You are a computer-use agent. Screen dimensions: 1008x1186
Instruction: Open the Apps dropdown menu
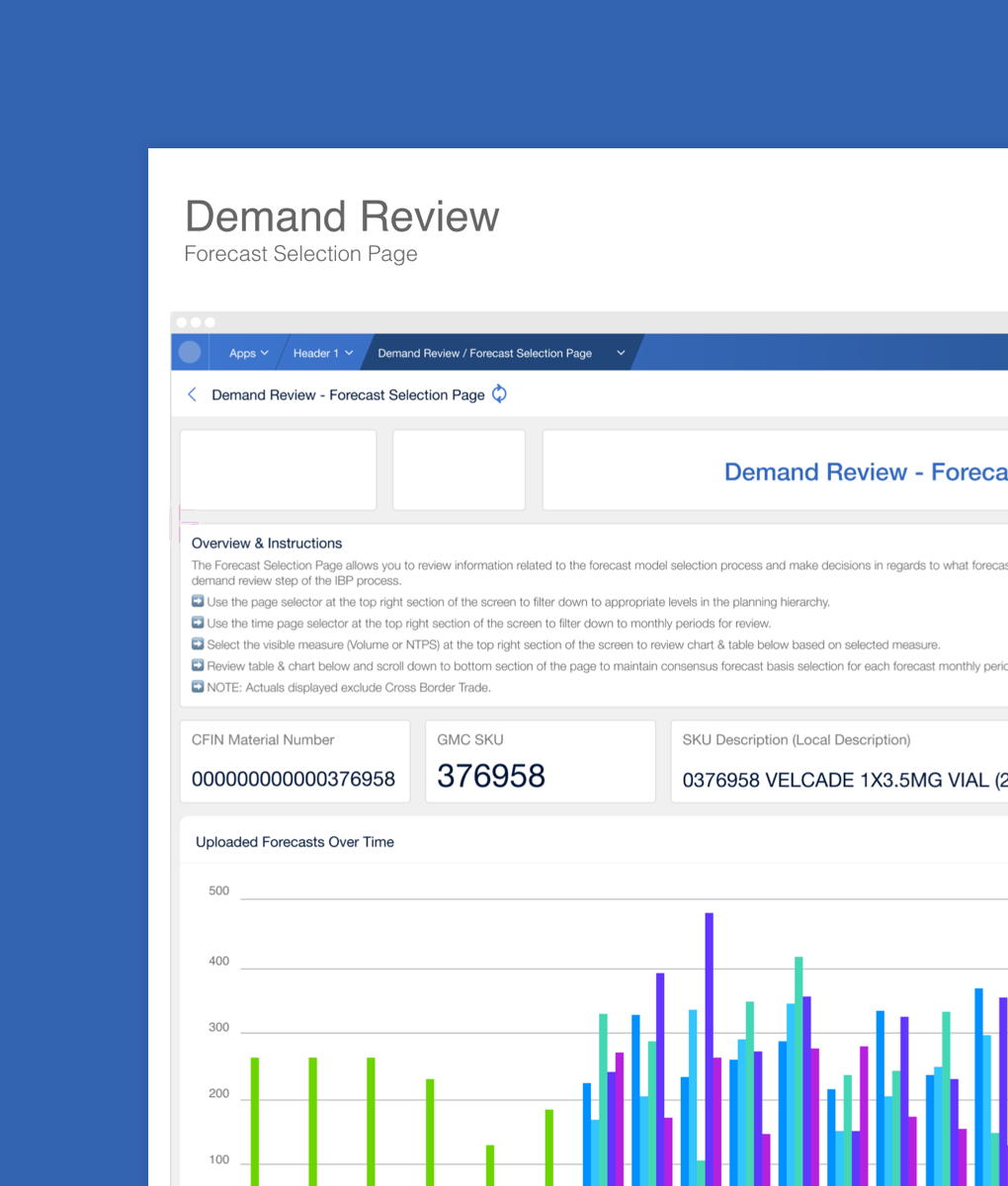pos(248,353)
